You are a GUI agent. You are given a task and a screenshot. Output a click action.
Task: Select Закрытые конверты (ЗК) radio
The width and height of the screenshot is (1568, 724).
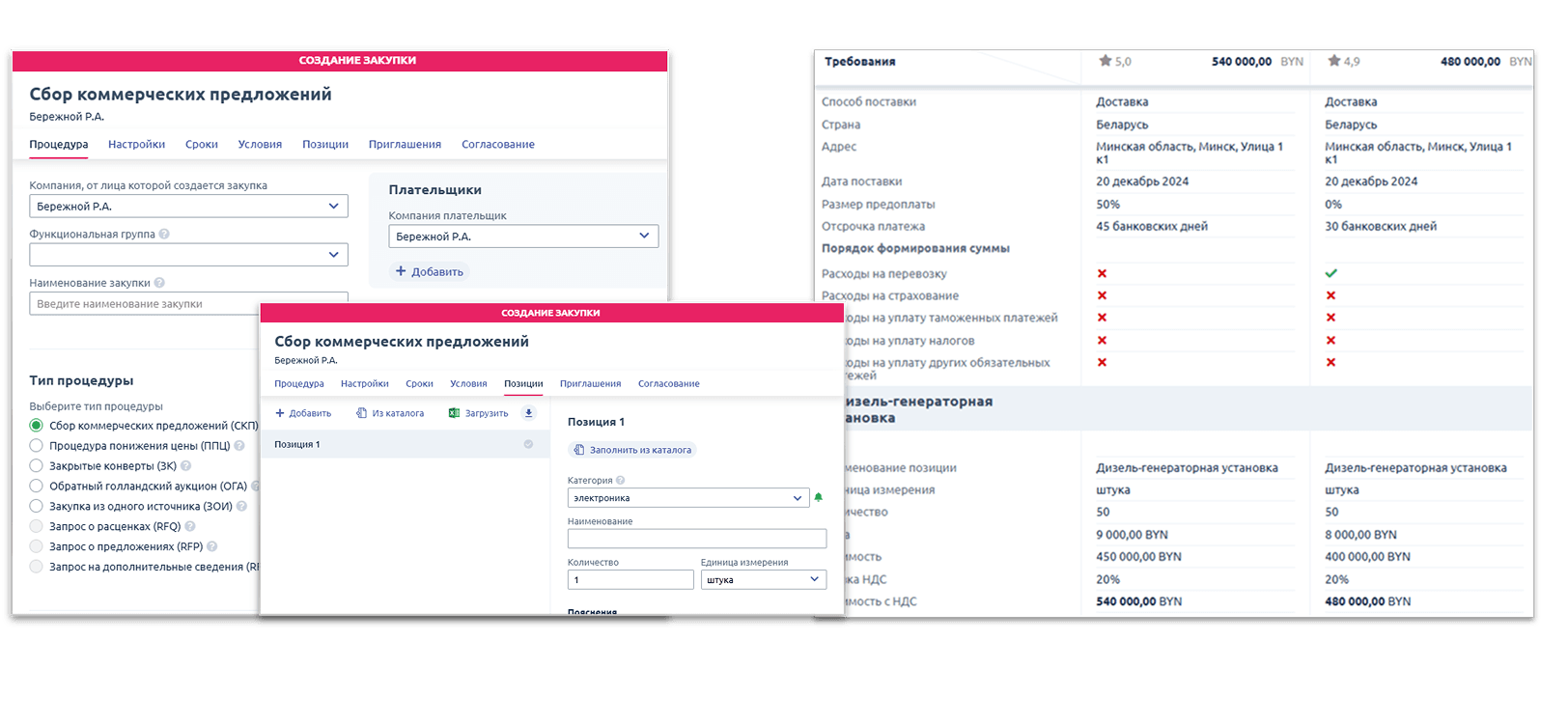(x=36, y=466)
